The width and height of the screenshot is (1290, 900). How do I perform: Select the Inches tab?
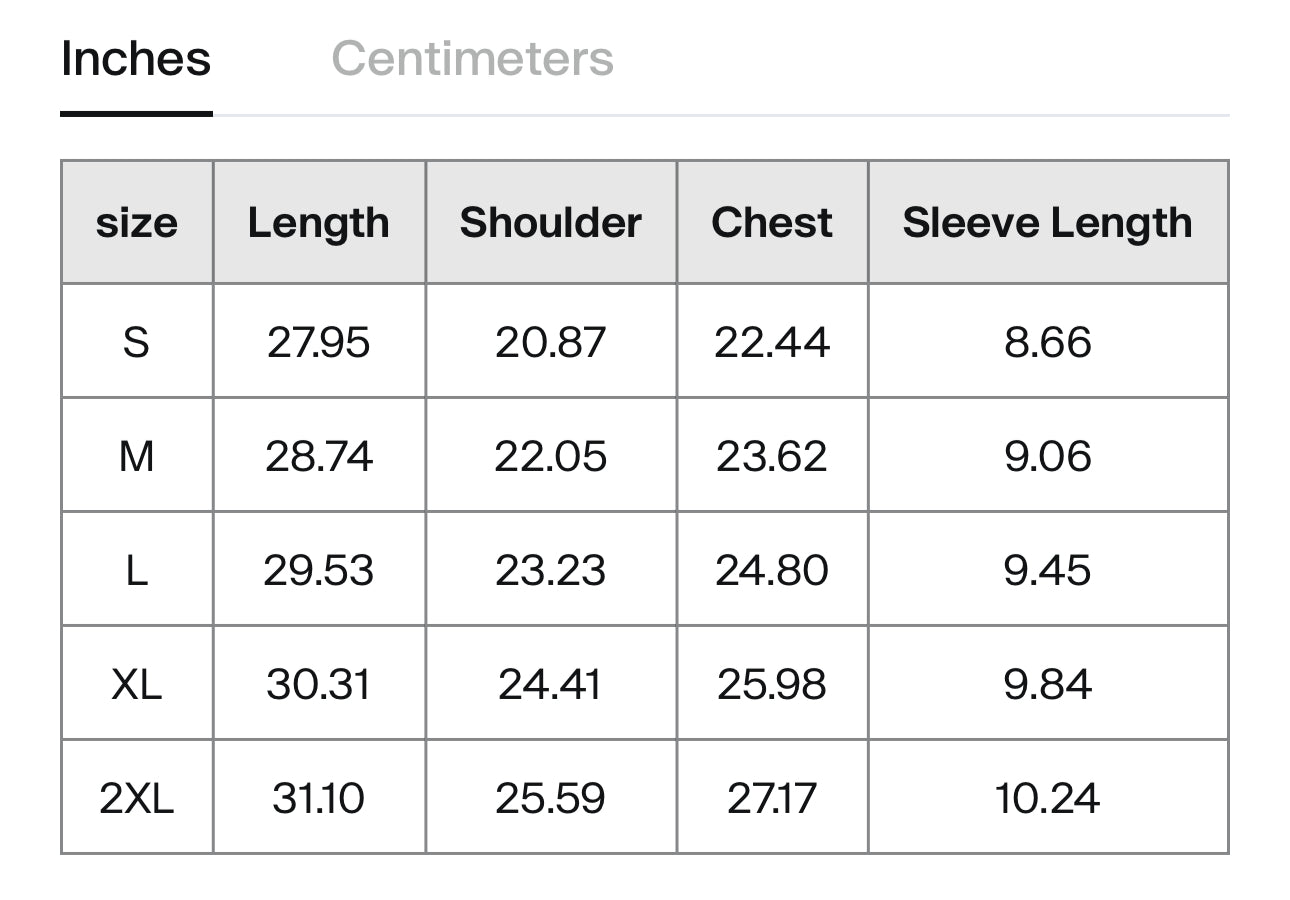[136, 58]
